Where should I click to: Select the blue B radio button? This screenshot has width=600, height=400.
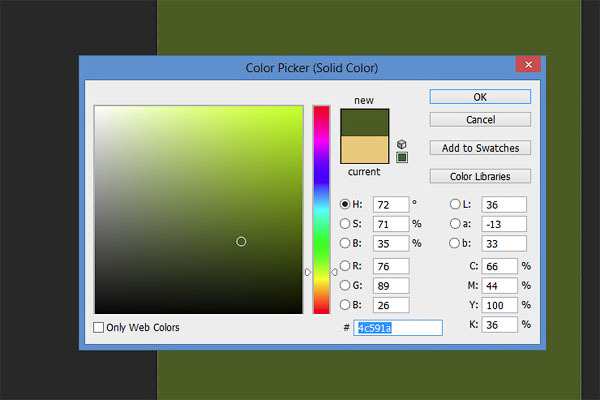(345, 305)
